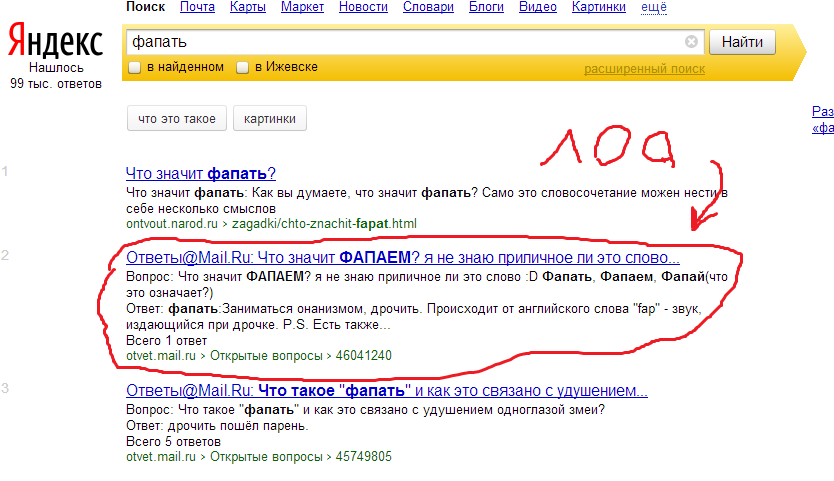Open the Почта service tab
Viewport: 834px width, 481px height.
197,7
